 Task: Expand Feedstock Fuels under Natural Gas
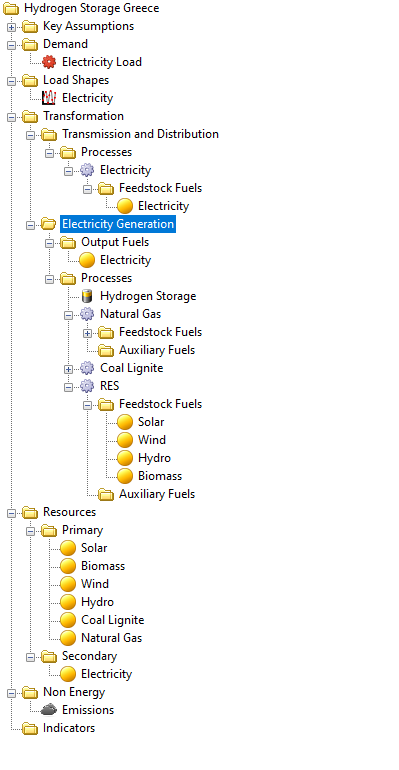[87, 333]
